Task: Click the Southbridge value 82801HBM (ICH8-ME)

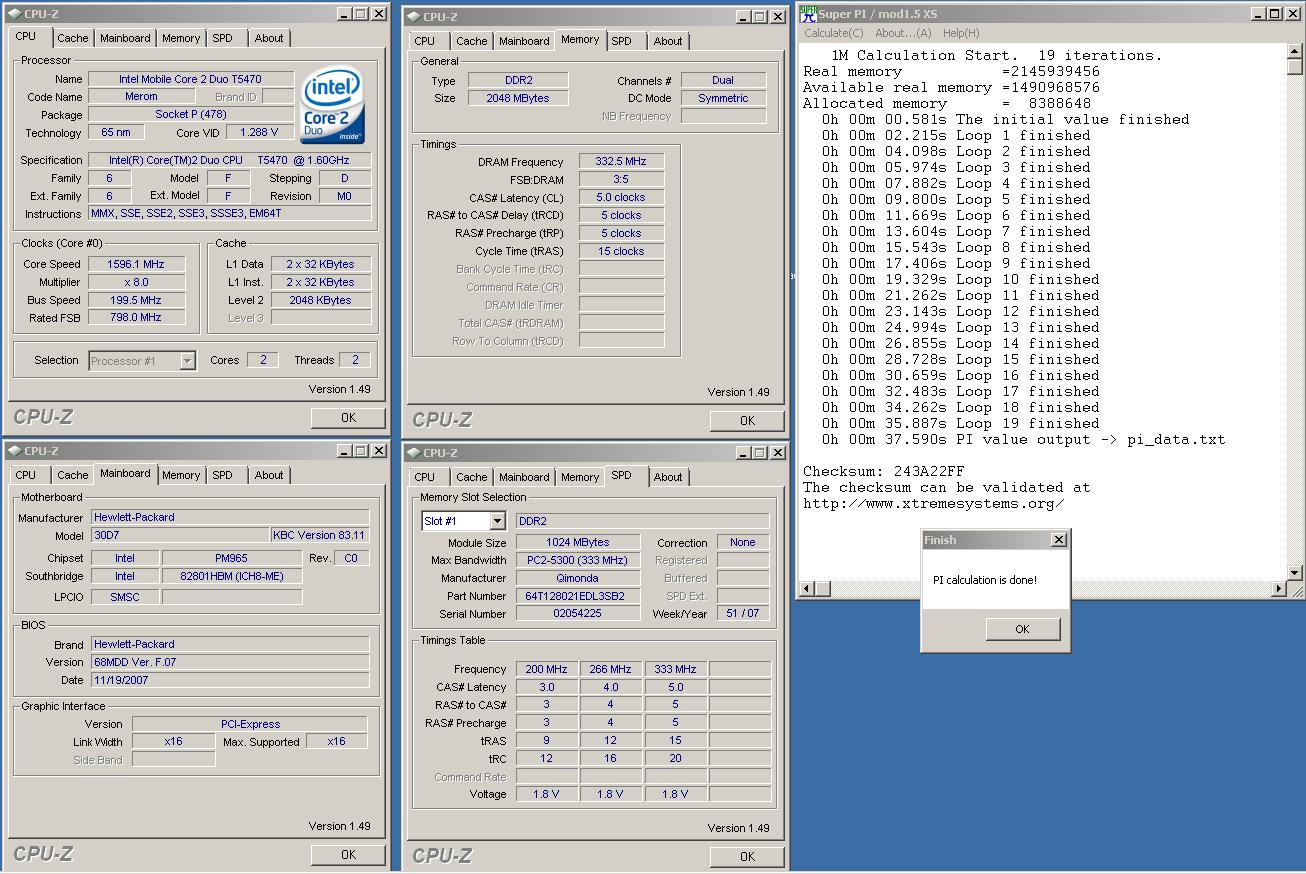Action: 231,576
